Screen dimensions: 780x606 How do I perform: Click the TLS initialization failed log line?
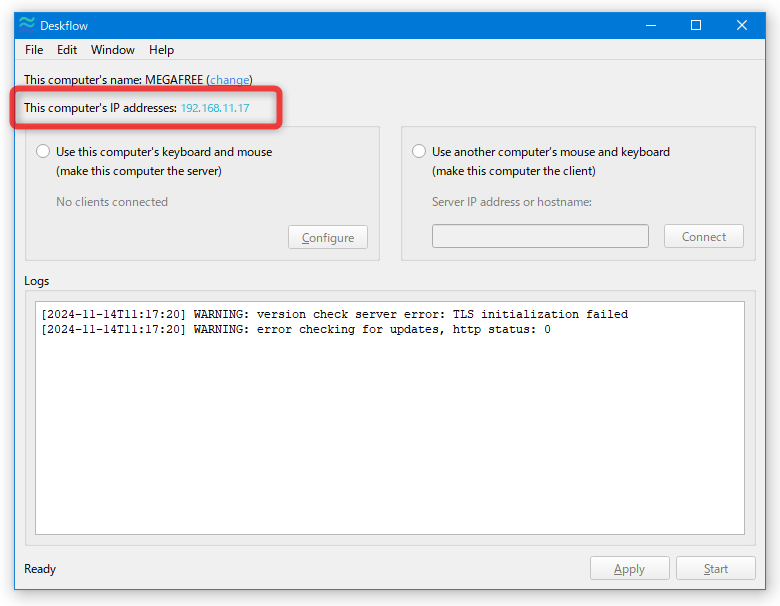pyautogui.click(x=334, y=314)
